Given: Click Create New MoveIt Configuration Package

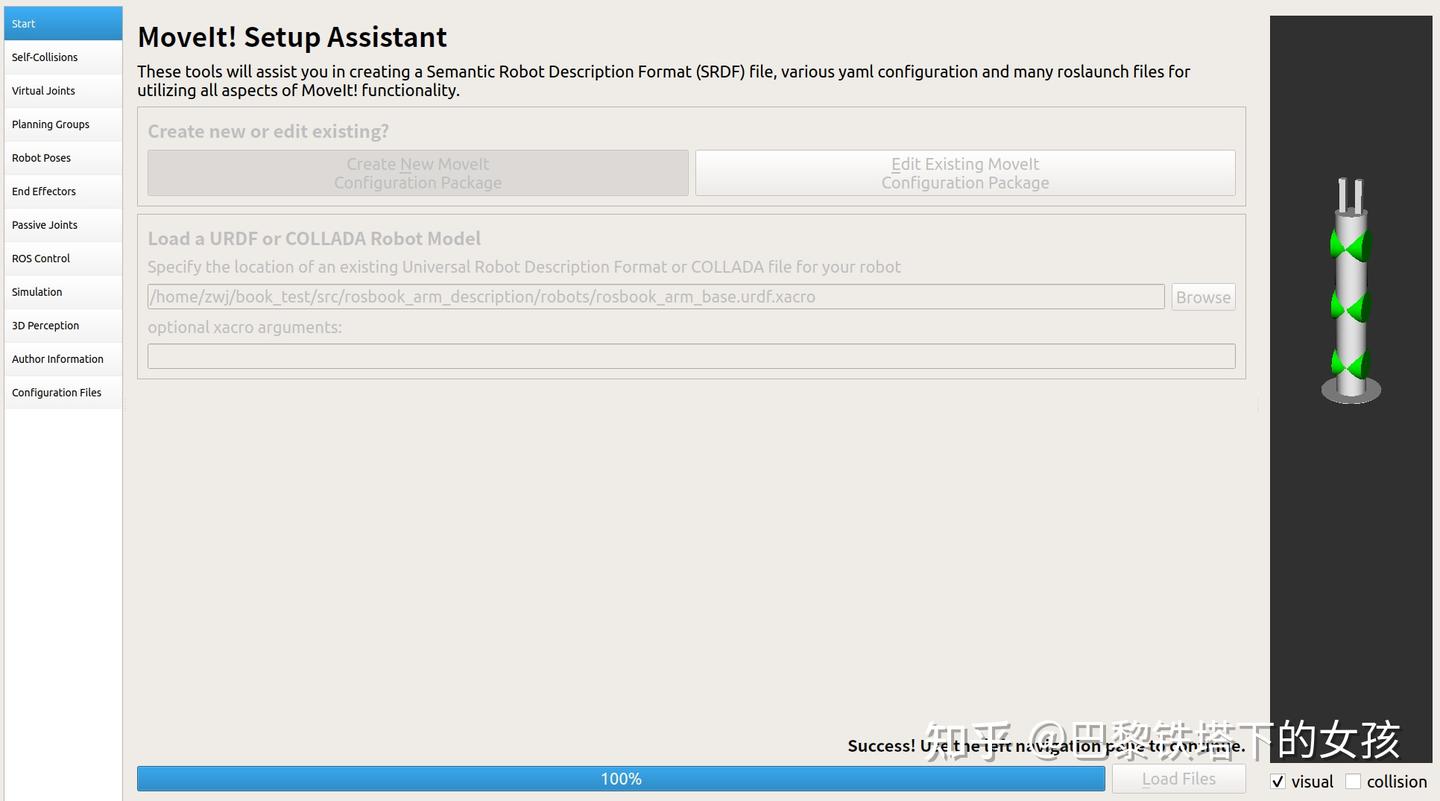Looking at the screenshot, I should (x=417, y=172).
